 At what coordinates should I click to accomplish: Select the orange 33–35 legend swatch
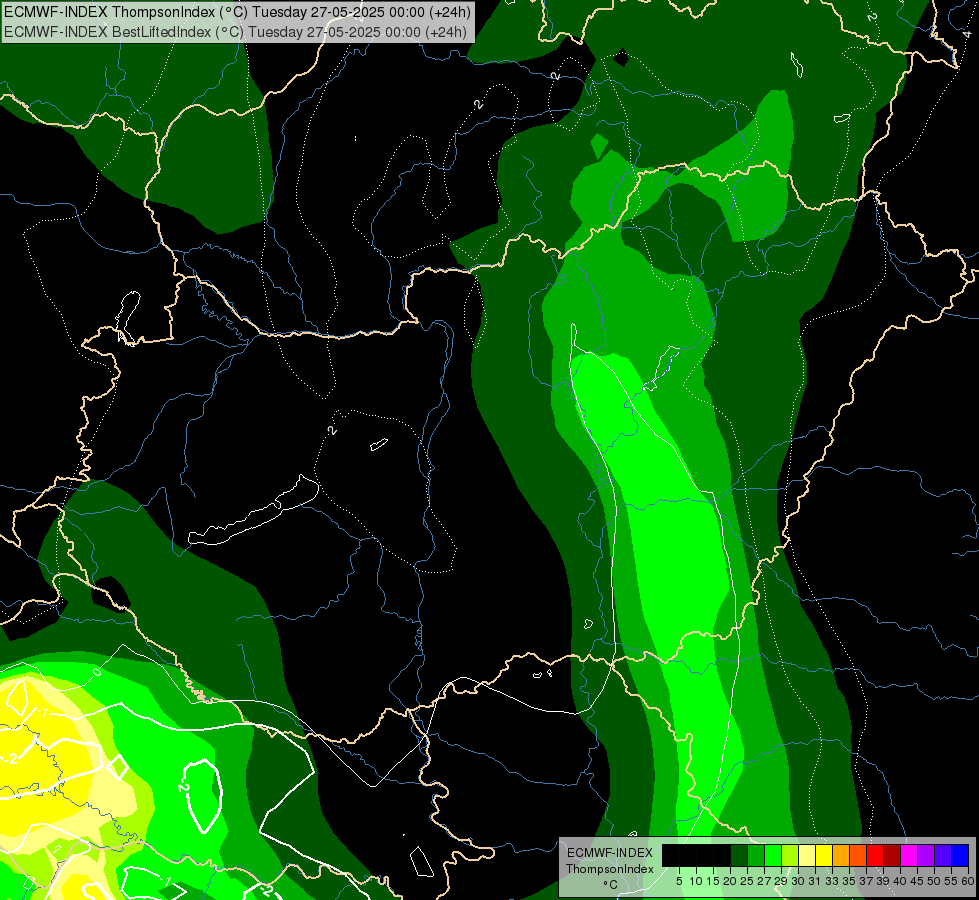click(x=841, y=855)
